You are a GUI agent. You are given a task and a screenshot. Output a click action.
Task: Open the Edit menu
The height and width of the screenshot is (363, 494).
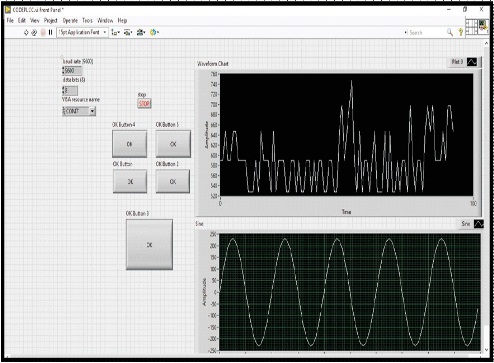(x=22, y=21)
